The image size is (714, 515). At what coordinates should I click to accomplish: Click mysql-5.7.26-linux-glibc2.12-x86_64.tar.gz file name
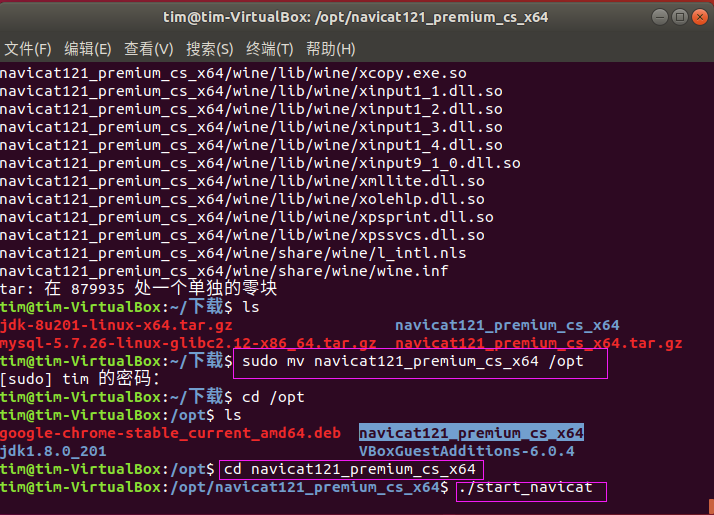pos(188,343)
